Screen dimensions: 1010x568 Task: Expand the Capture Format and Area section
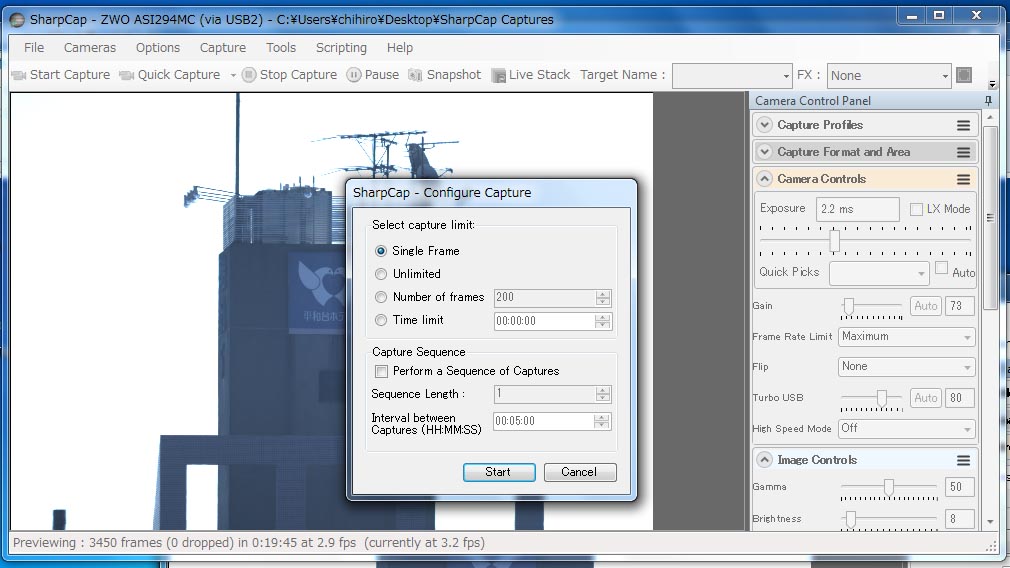(x=764, y=152)
